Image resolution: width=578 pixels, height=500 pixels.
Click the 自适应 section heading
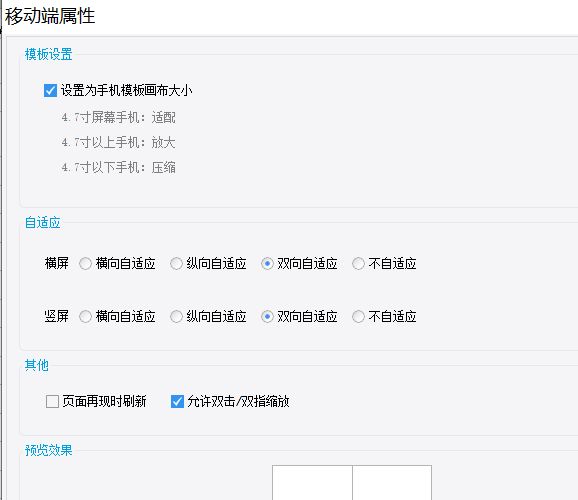(x=42, y=222)
